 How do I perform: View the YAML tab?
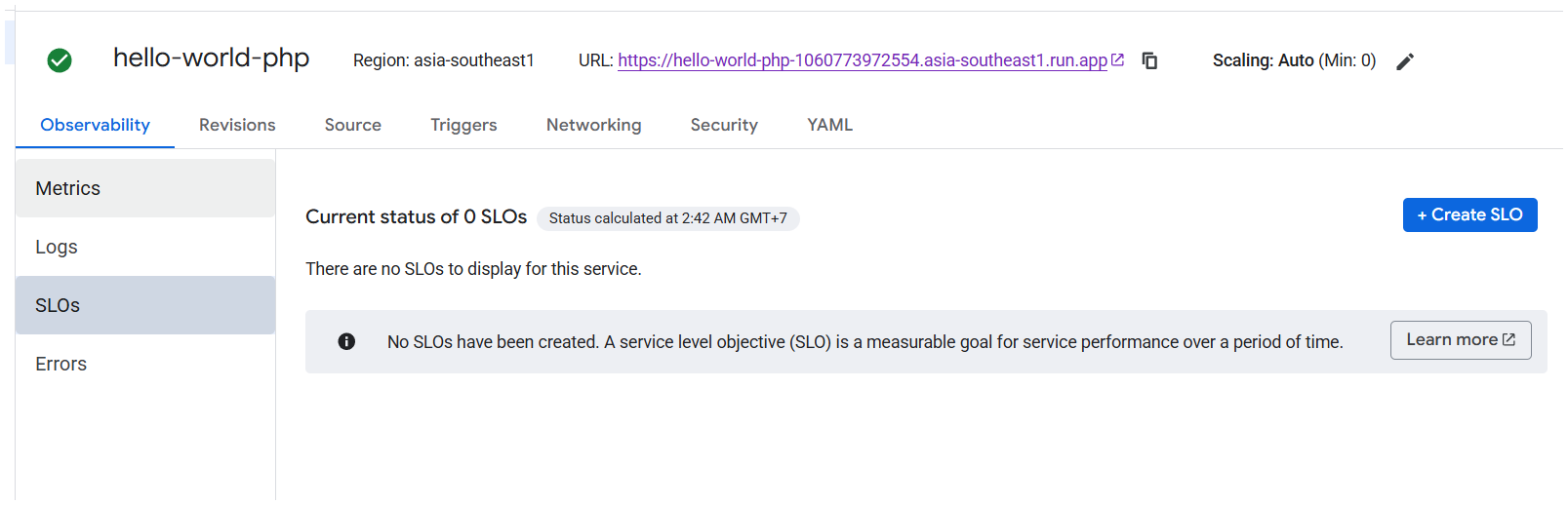click(x=830, y=125)
